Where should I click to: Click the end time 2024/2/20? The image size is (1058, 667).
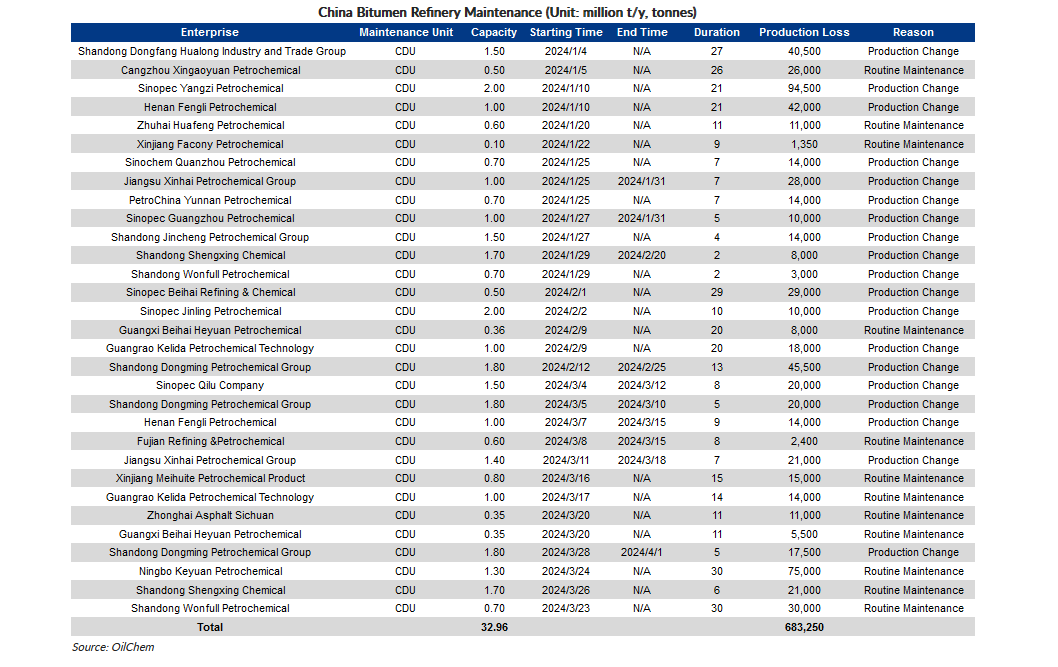pos(642,256)
